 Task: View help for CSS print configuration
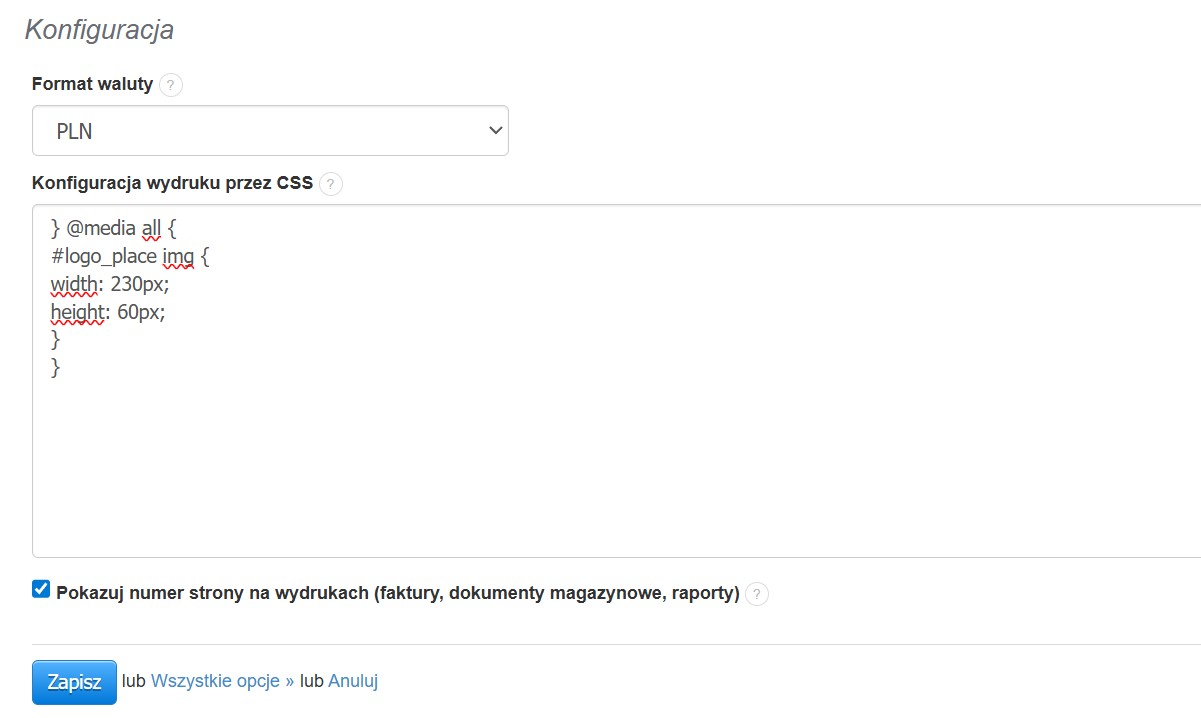[x=330, y=184]
